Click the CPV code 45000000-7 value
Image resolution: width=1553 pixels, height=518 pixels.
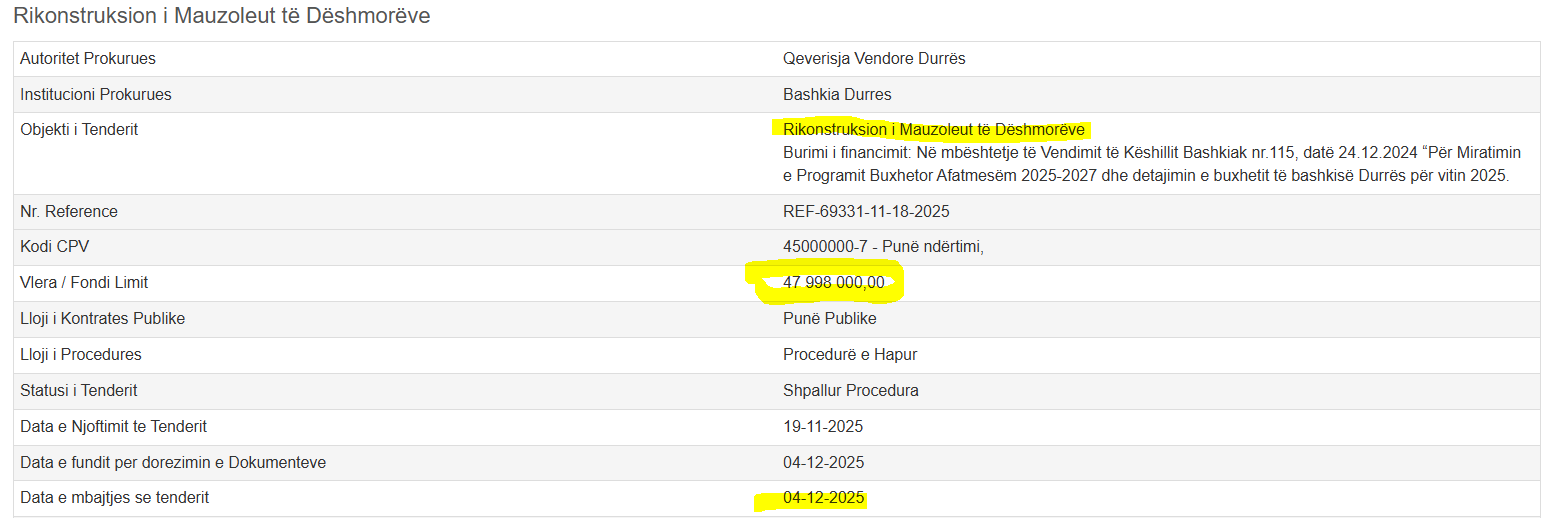(882, 247)
